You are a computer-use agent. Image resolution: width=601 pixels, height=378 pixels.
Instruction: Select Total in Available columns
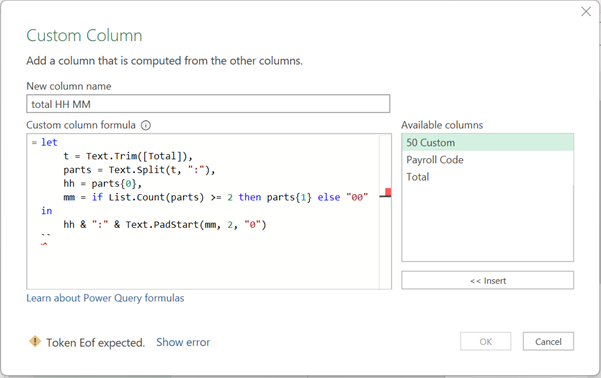tap(488, 177)
